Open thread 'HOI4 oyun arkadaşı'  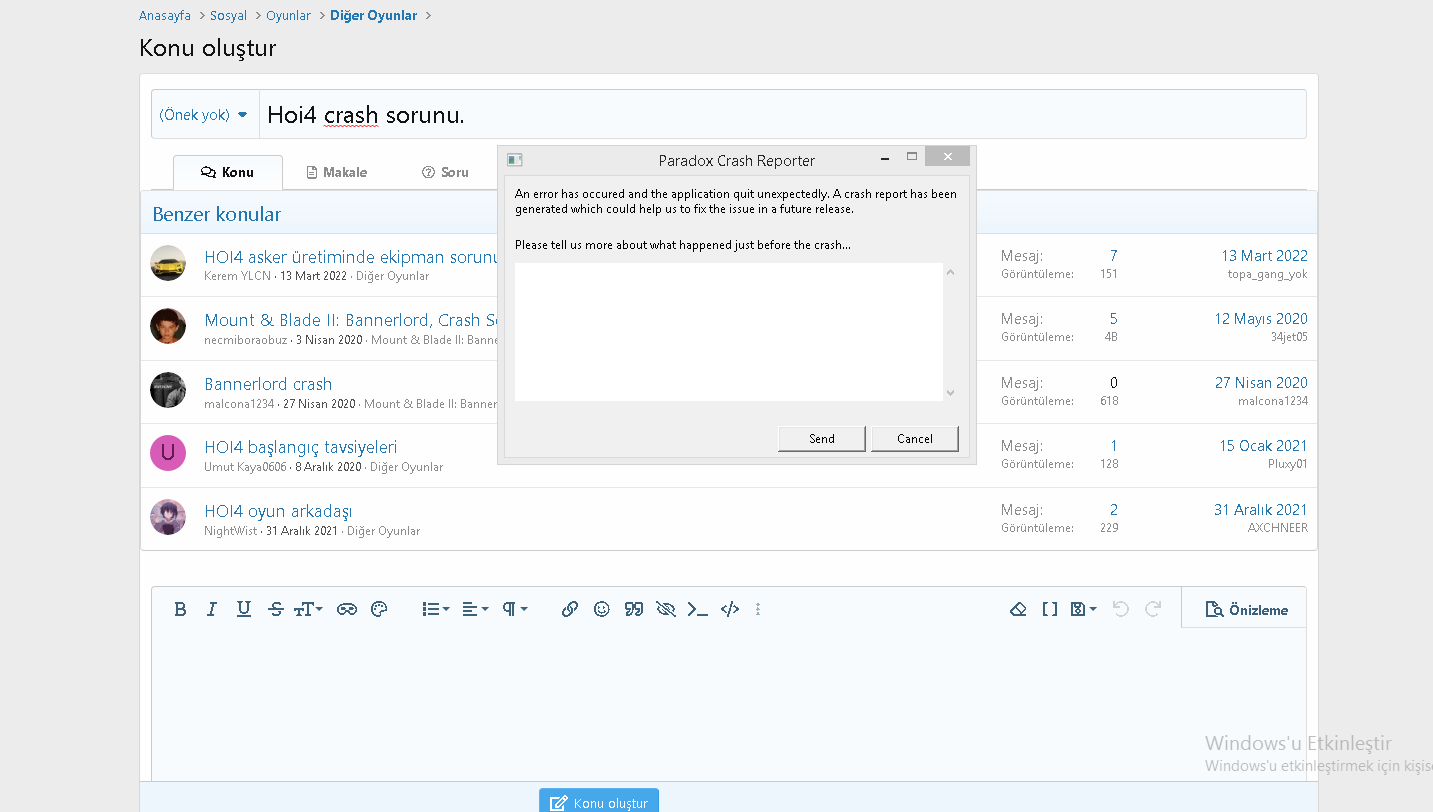coord(278,511)
